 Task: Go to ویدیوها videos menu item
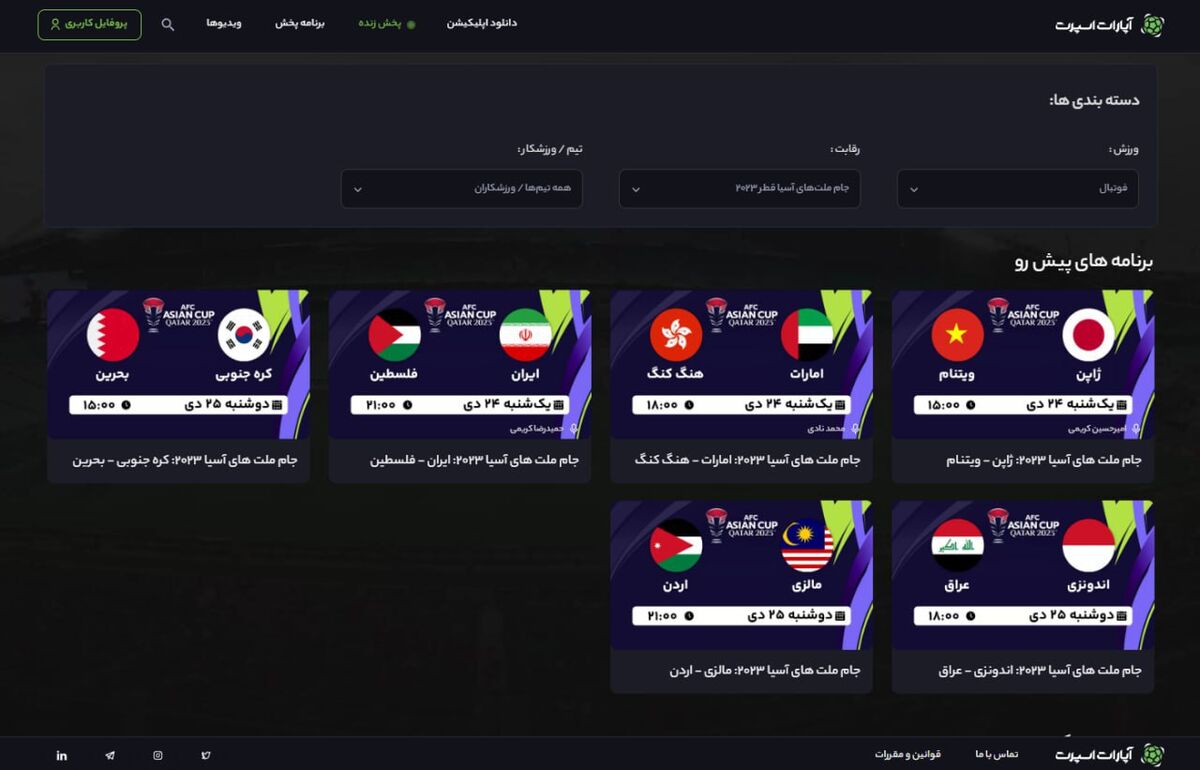(224, 23)
